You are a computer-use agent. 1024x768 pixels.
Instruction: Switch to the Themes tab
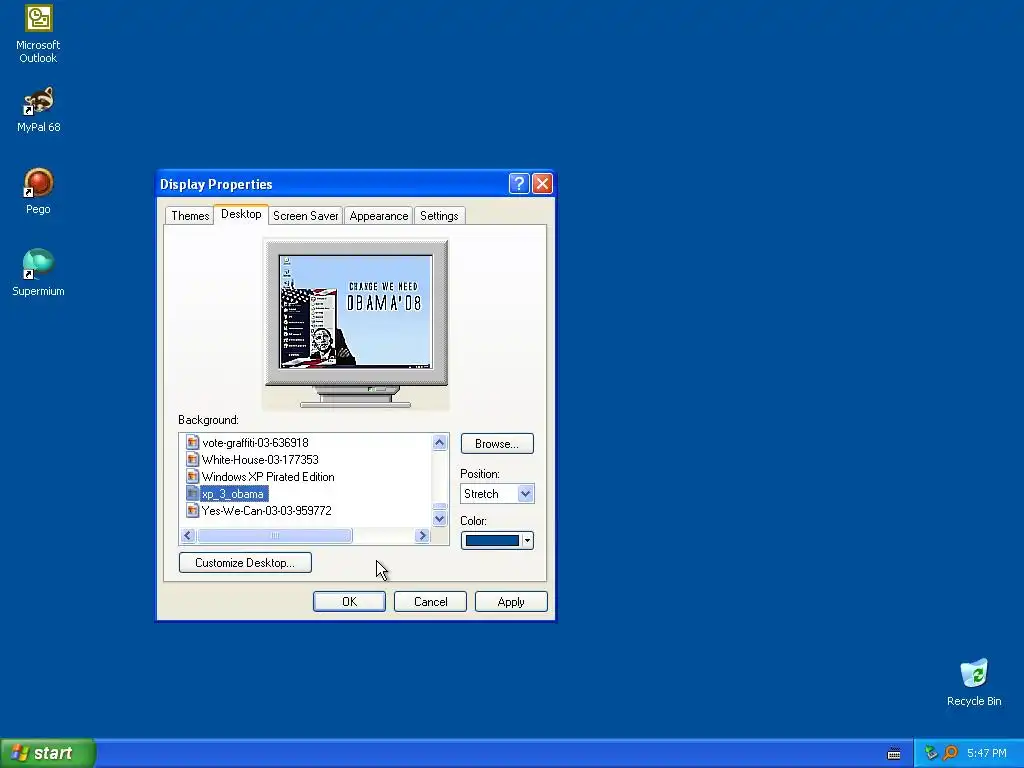tap(190, 216)
